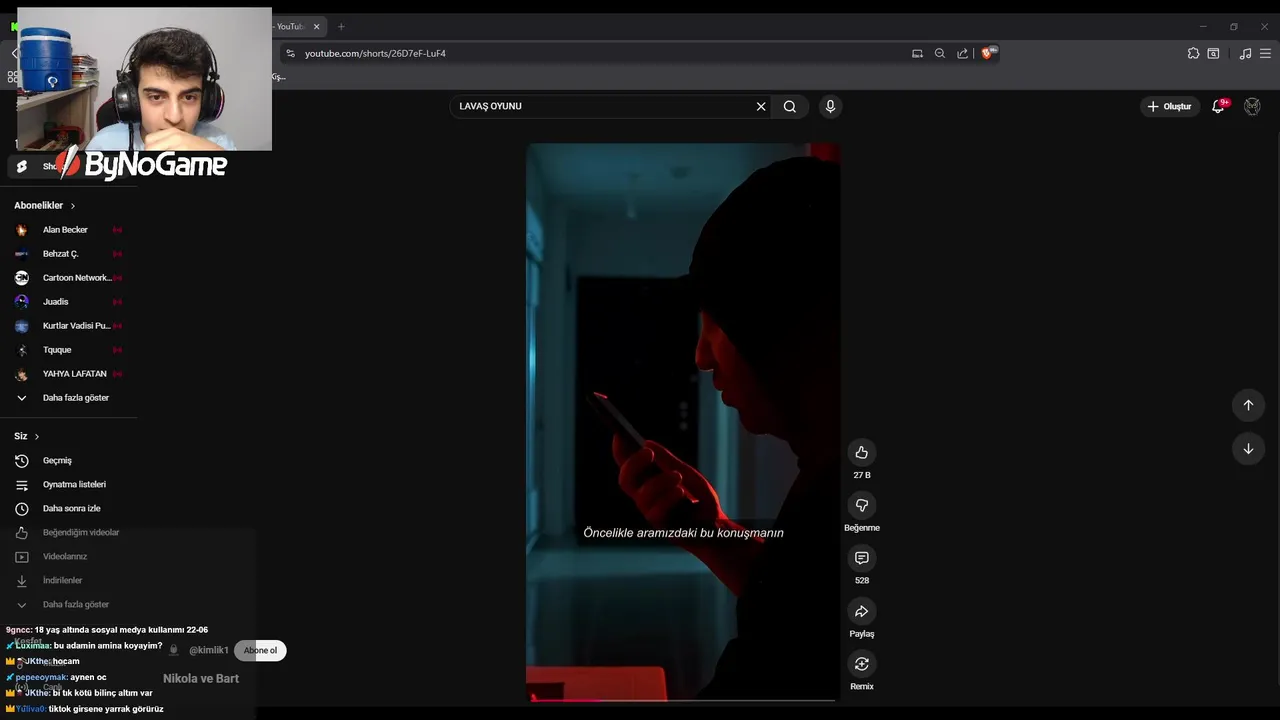Open İndirilenler
The width and height of the screenshot is (1280, 720).
pyautogui.click(x=62, y=581)
